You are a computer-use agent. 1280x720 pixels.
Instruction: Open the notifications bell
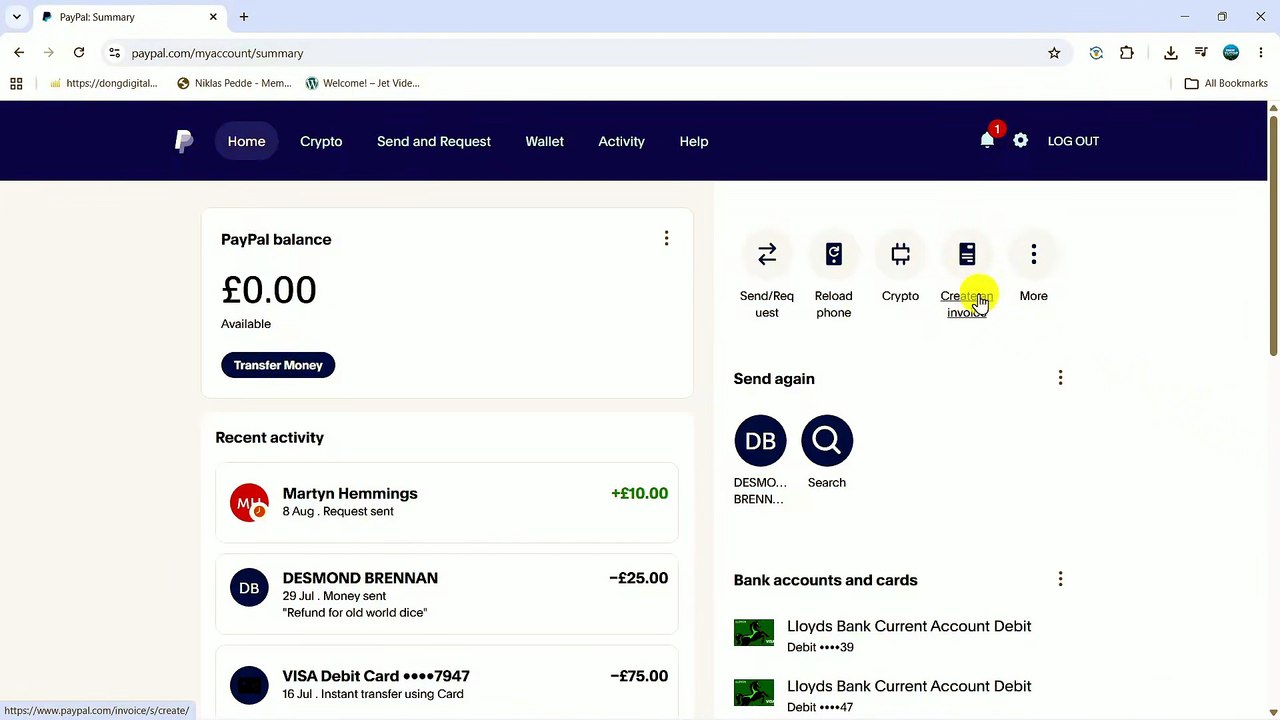coord(987,141)
